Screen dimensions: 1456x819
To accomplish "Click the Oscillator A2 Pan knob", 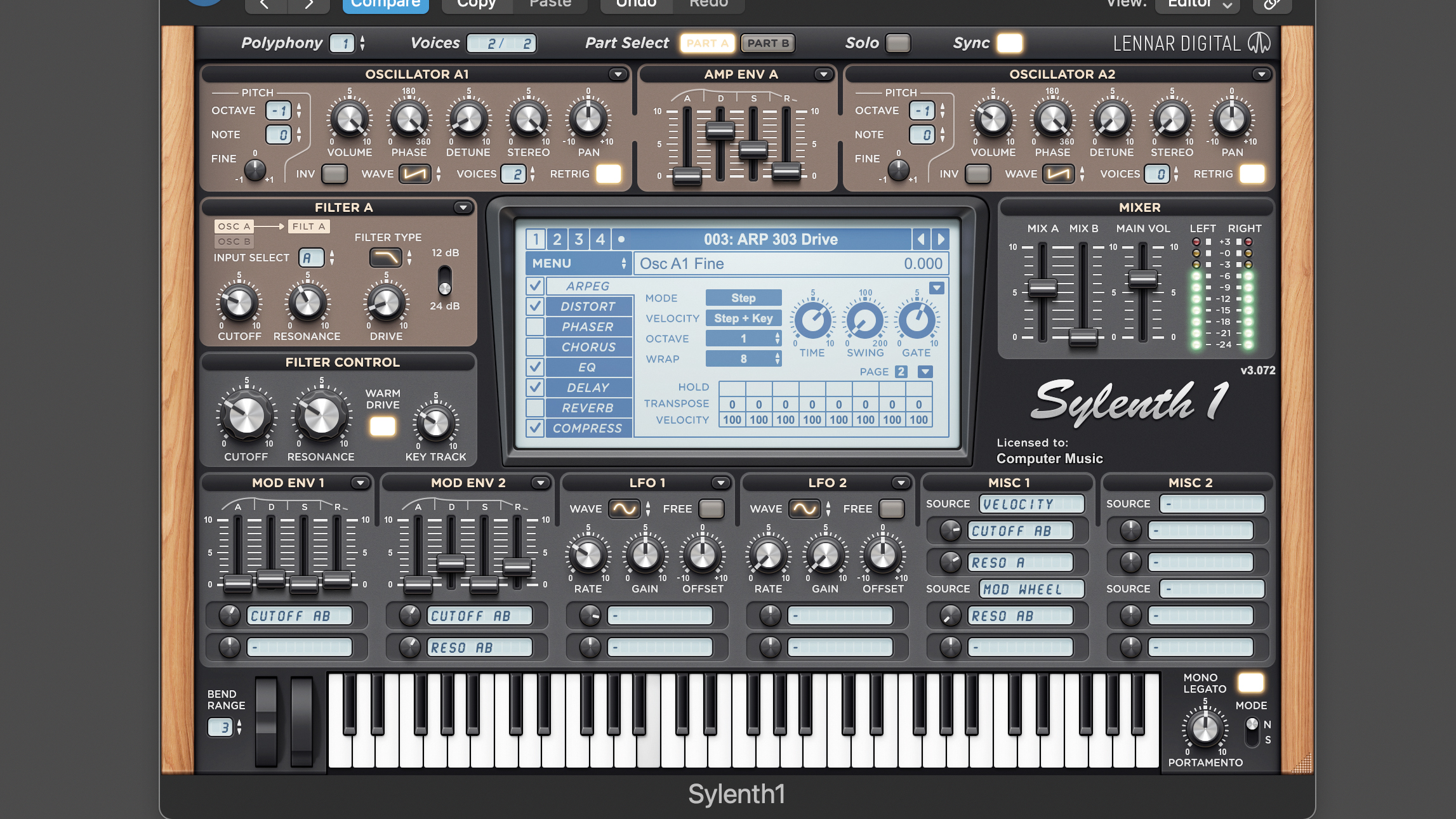I will coord(1232,119).
